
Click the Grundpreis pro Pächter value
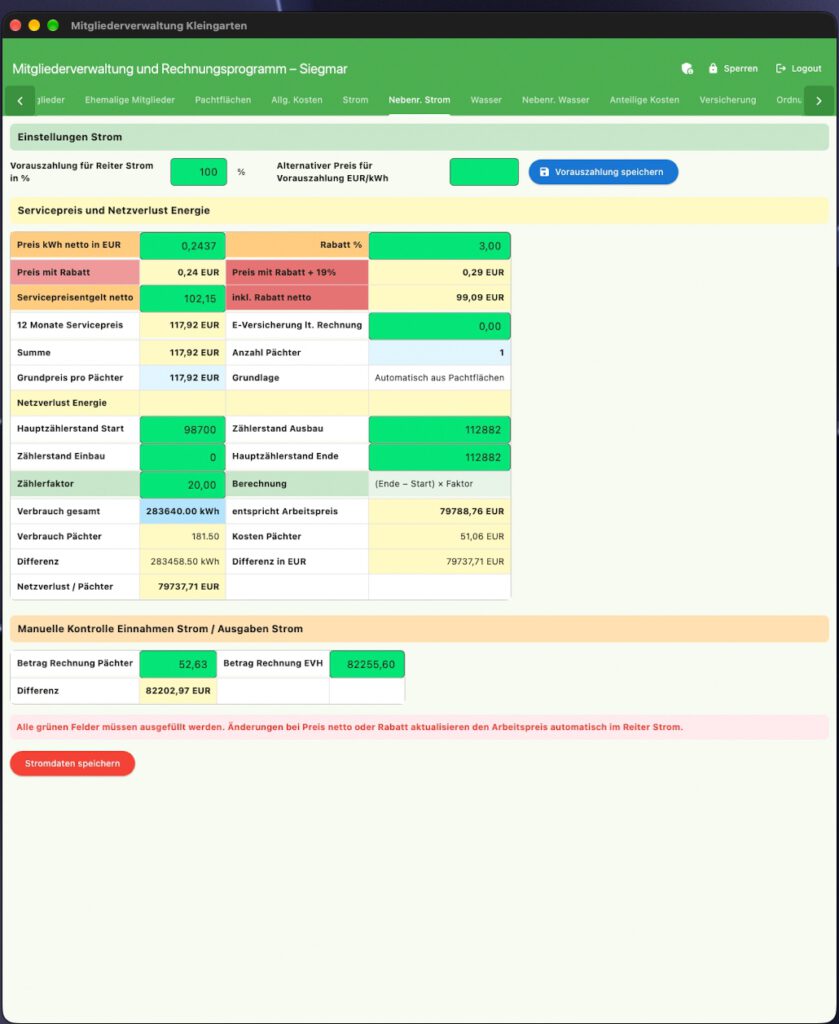195,377
